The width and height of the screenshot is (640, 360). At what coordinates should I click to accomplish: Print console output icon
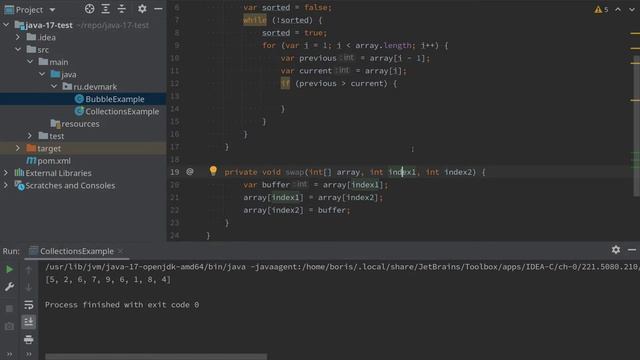point(29,339)
